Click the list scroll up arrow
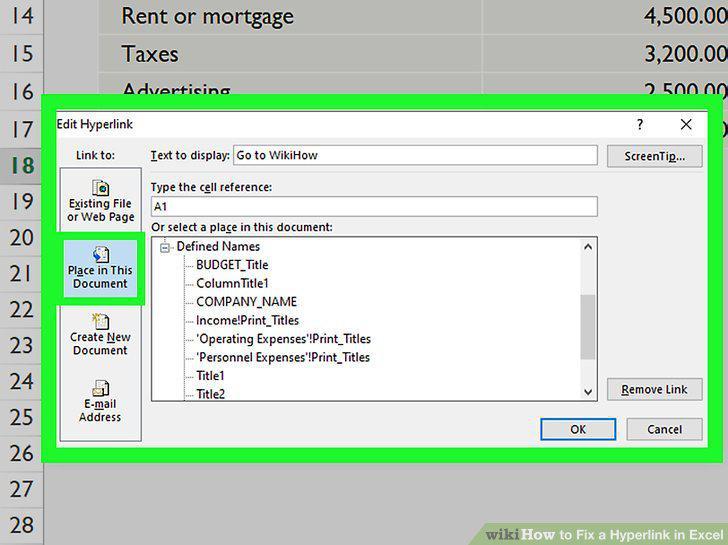This screenshot has width=728, height=545. click(588, 247)
